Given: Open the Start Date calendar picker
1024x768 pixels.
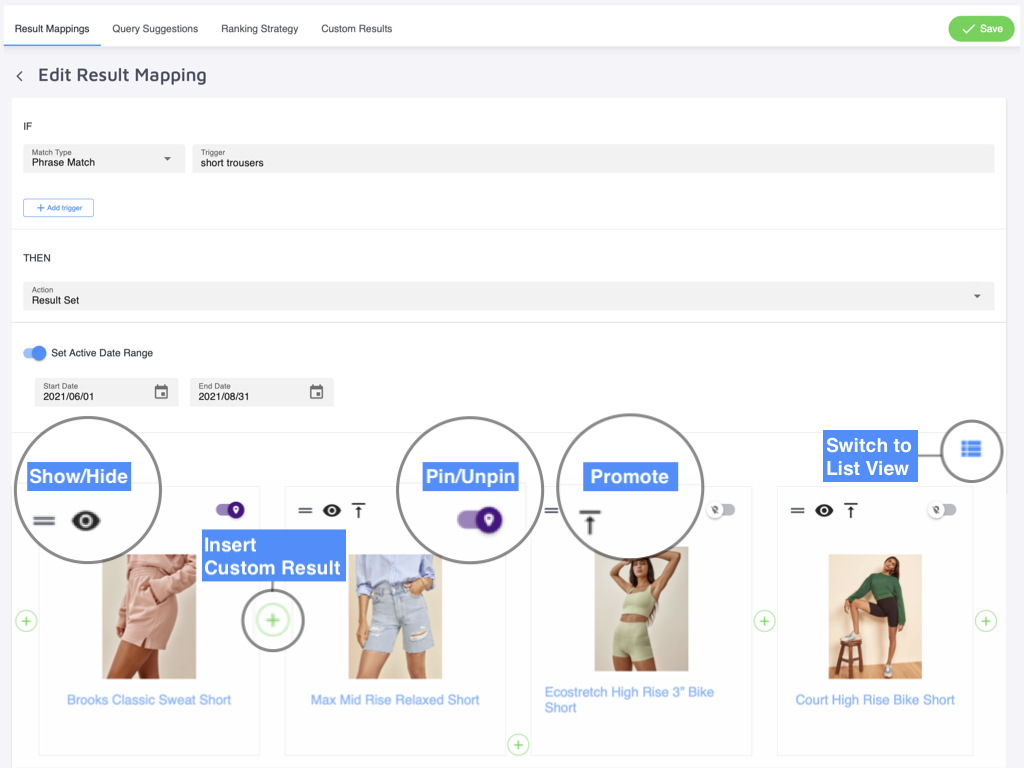Looking at the screenshot, I should click(x=162, y=392).
